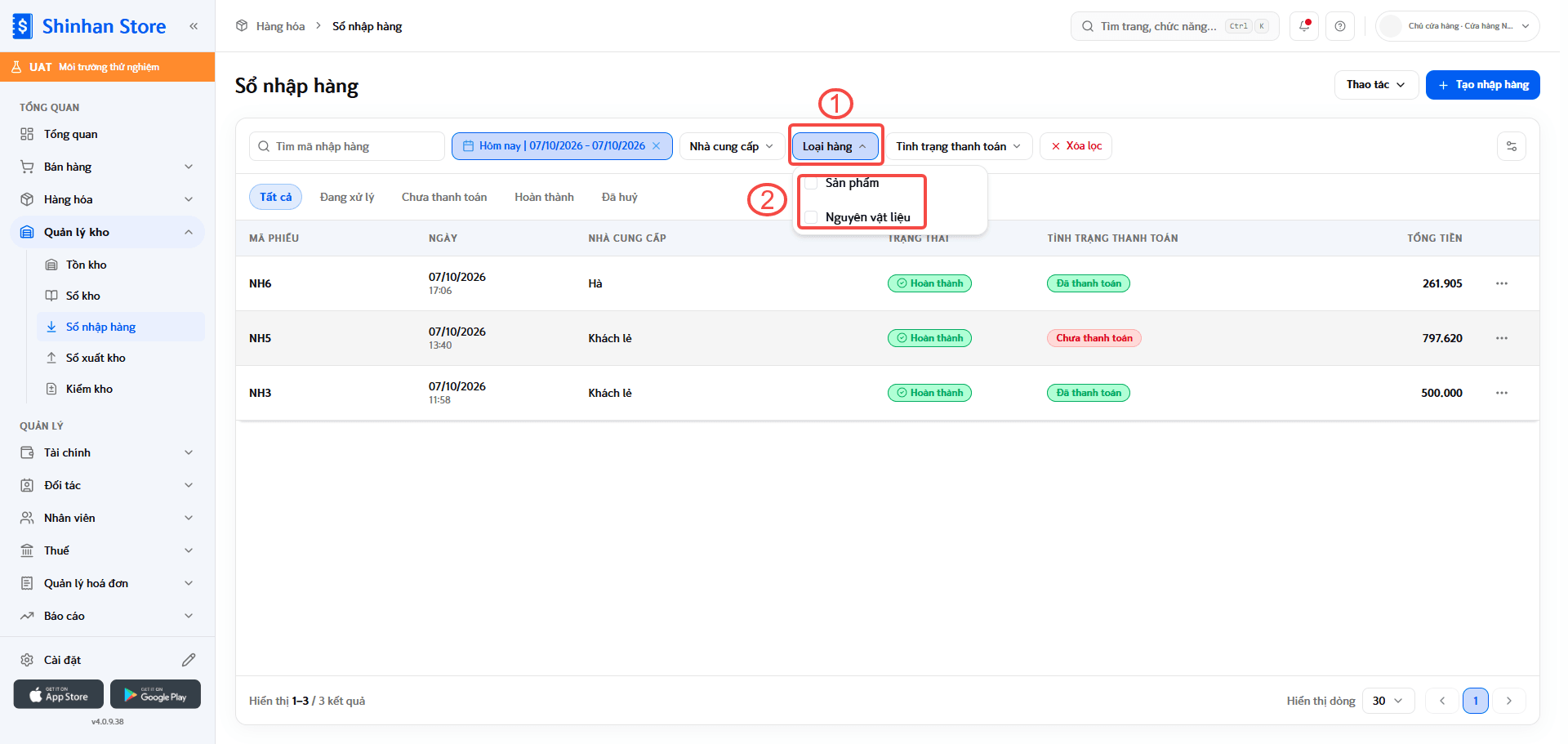This screenshot has width=1568, height=744.
Task: Clear the Hôm nay date filter
Action: (x=656, y=146)
